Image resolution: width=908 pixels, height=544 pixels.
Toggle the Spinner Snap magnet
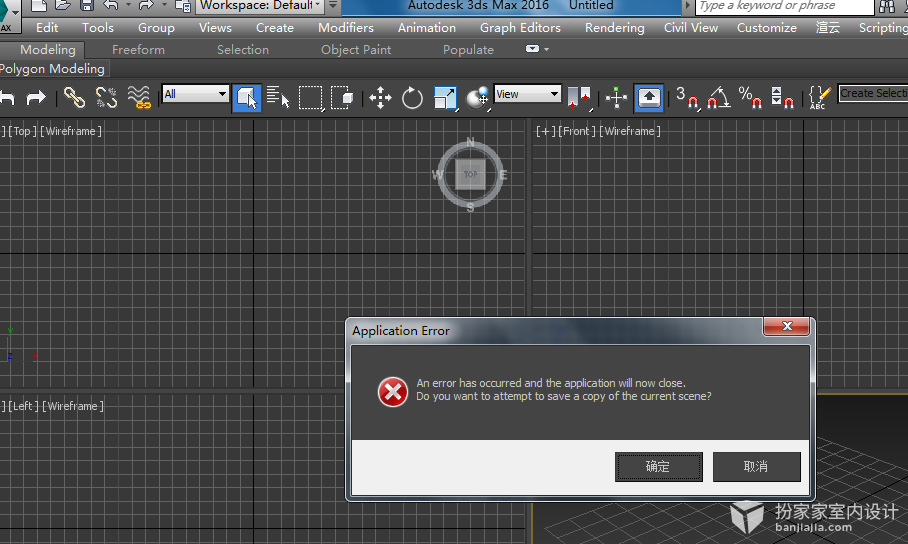(782, 97)
